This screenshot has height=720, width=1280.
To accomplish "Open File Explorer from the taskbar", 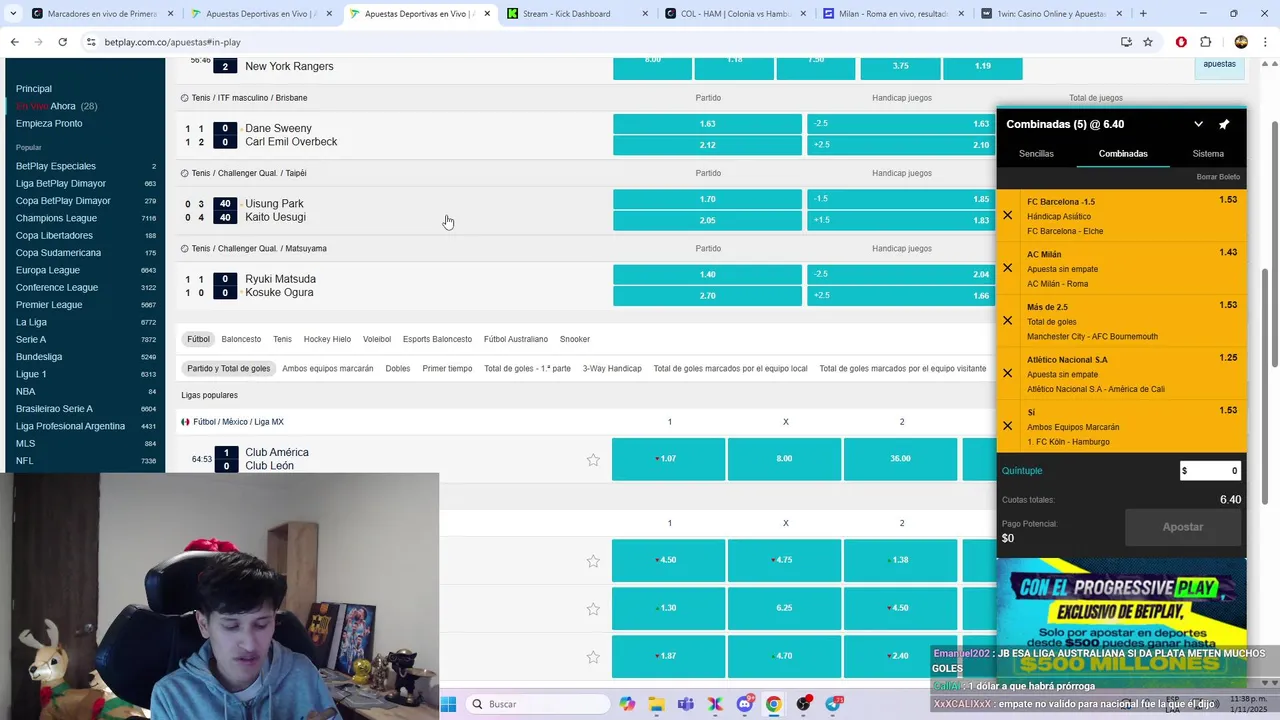I will pyautogui.click(x=656, y=704).
